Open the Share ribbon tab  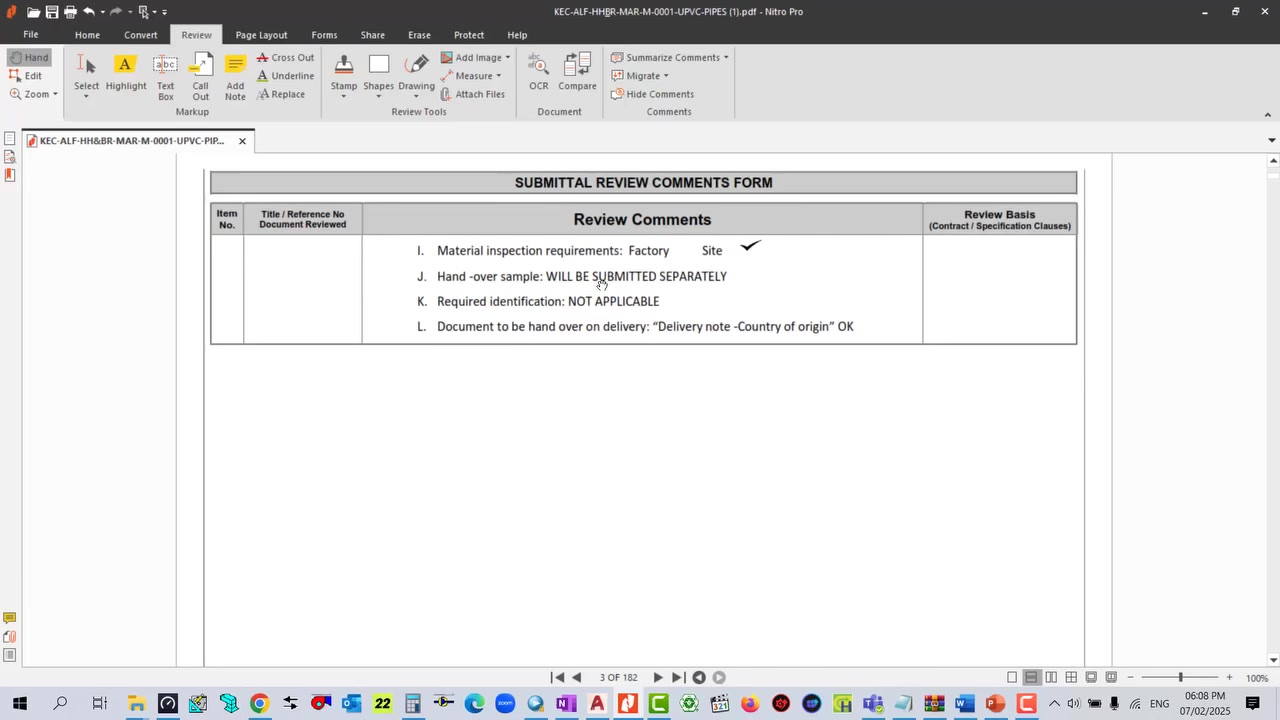point(373,35)
